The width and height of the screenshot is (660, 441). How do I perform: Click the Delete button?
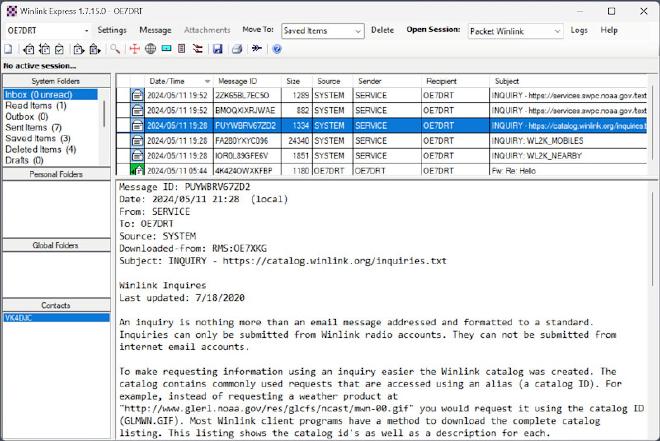point(382,31)
